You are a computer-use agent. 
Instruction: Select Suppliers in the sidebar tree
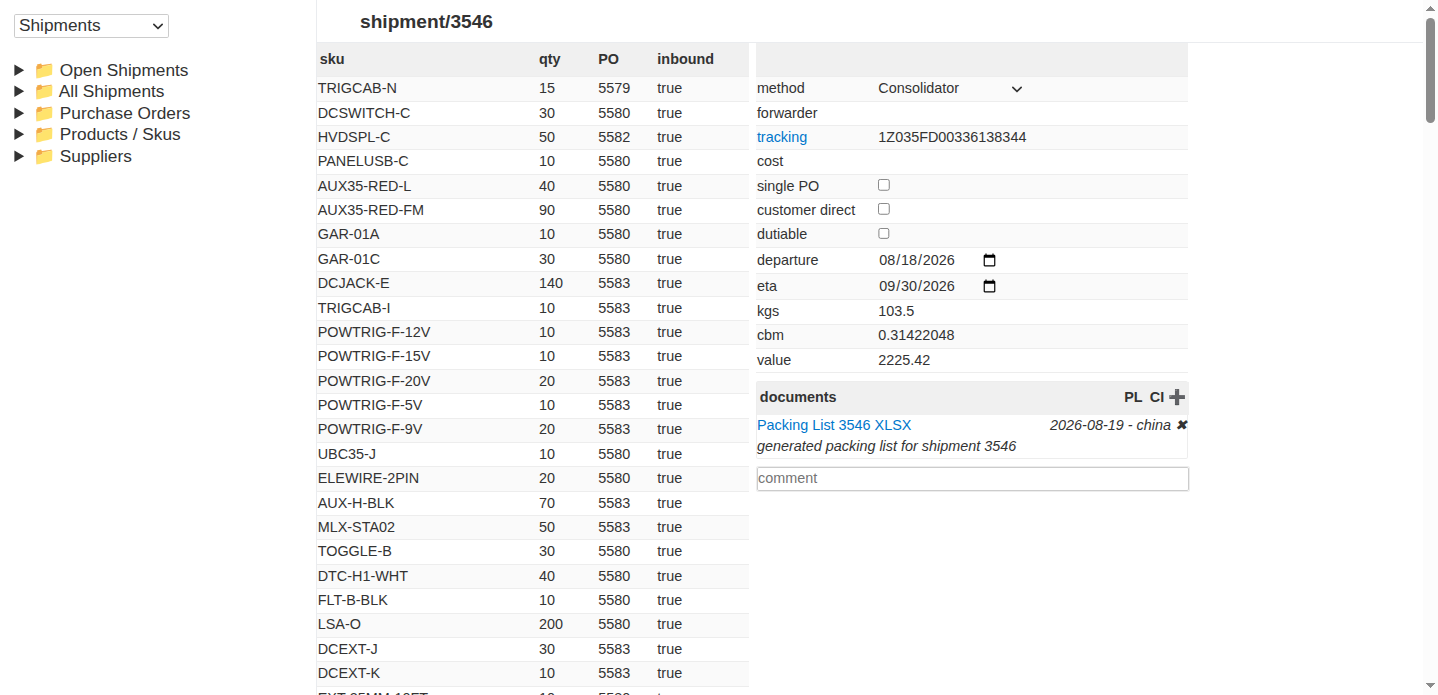click(96, 156)
